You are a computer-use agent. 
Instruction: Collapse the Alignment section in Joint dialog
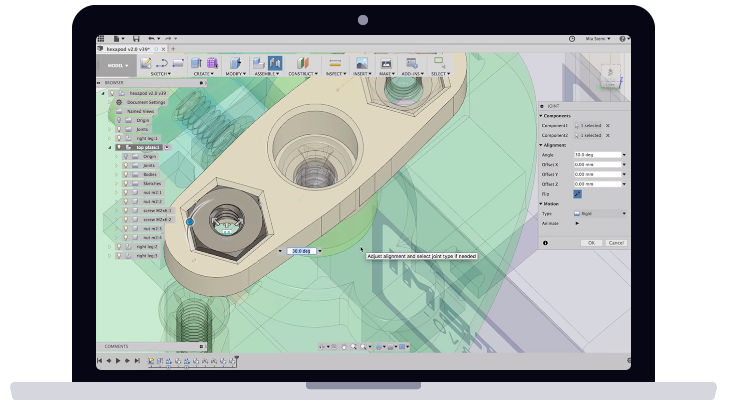point(541,145)
